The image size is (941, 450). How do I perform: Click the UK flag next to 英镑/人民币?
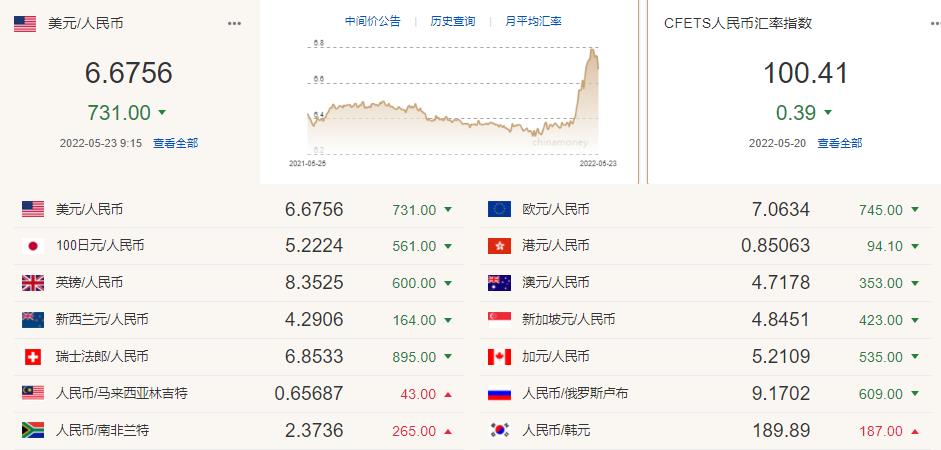33,283
